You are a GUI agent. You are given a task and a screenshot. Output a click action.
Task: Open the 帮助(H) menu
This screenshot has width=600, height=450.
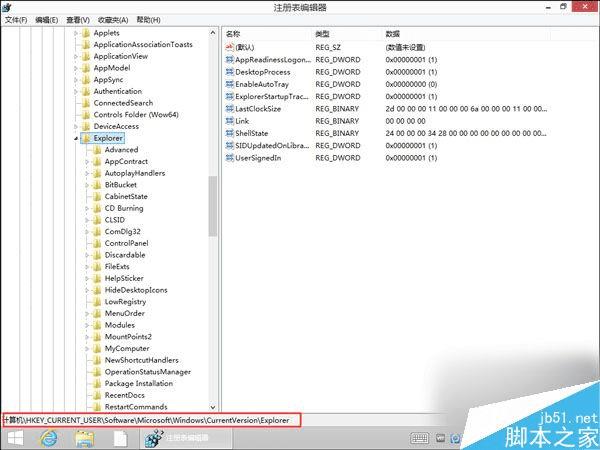[148, 20]
